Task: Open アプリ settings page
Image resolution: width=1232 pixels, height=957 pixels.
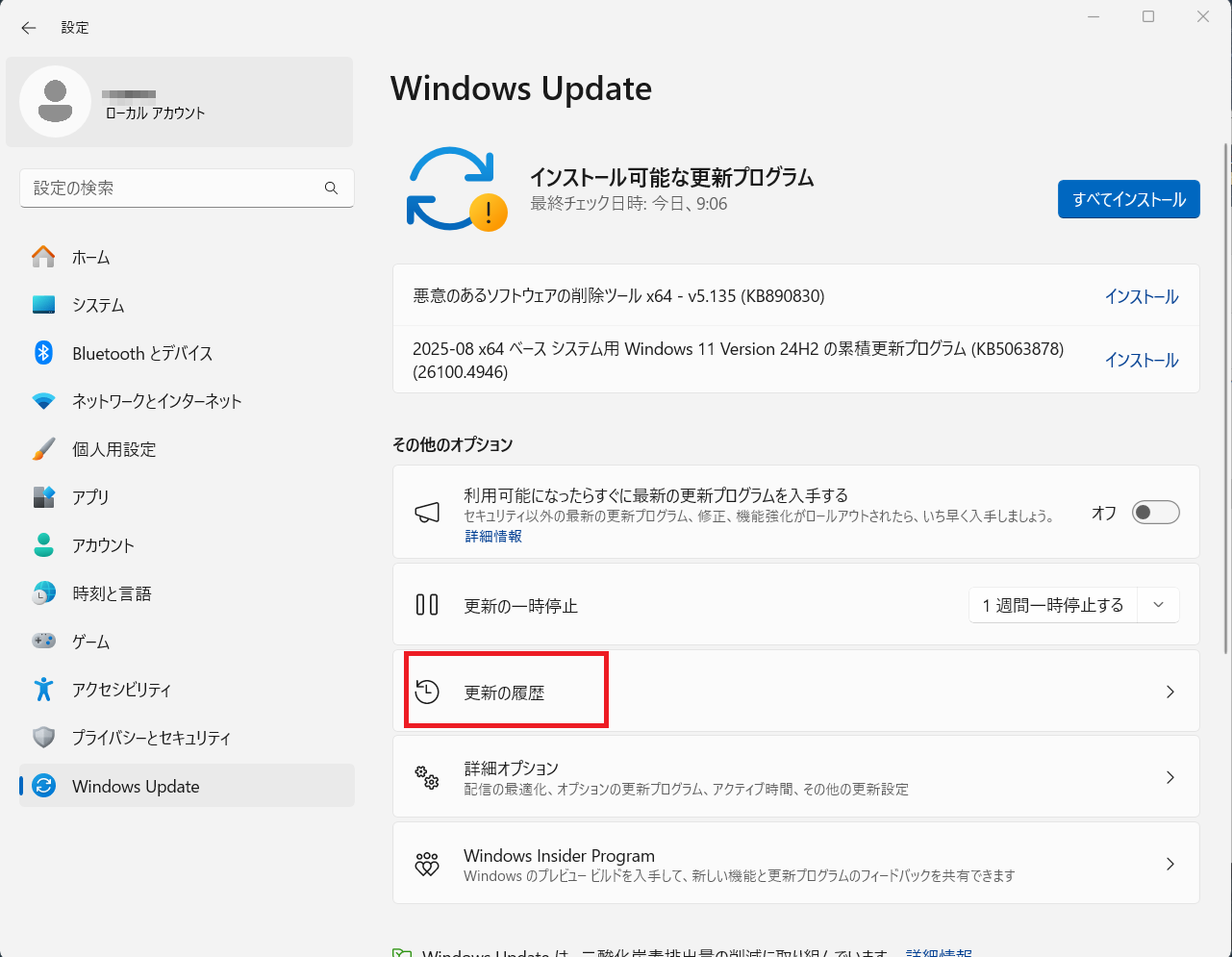Action: click(x=187, y=497)
